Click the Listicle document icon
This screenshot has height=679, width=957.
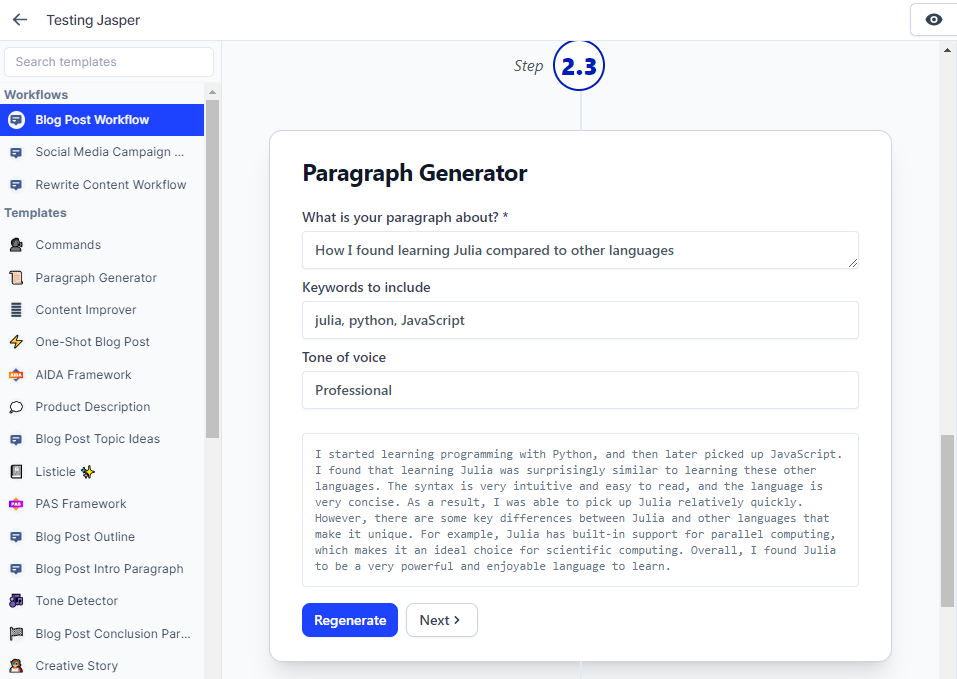point(16,472)
